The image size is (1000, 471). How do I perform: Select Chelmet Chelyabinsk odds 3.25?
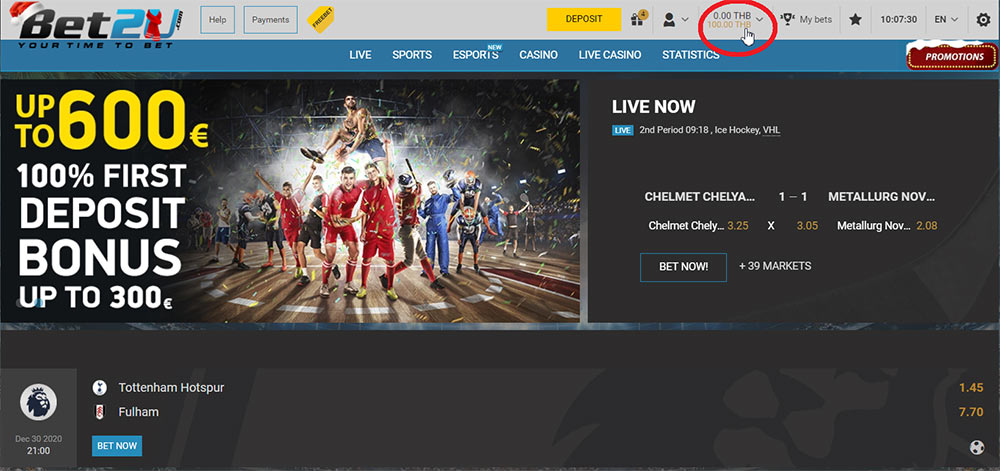click(698, 226)
